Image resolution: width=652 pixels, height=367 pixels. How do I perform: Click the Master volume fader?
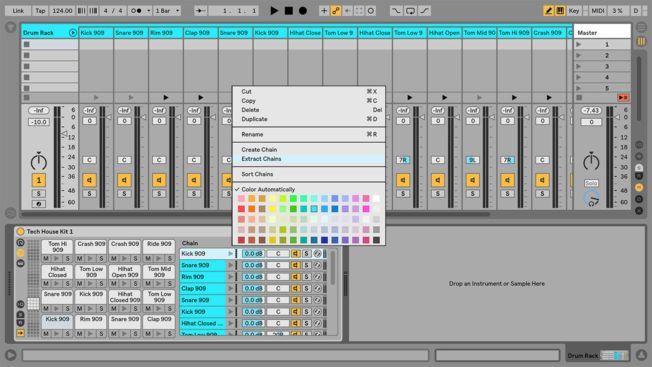point(618,117)
